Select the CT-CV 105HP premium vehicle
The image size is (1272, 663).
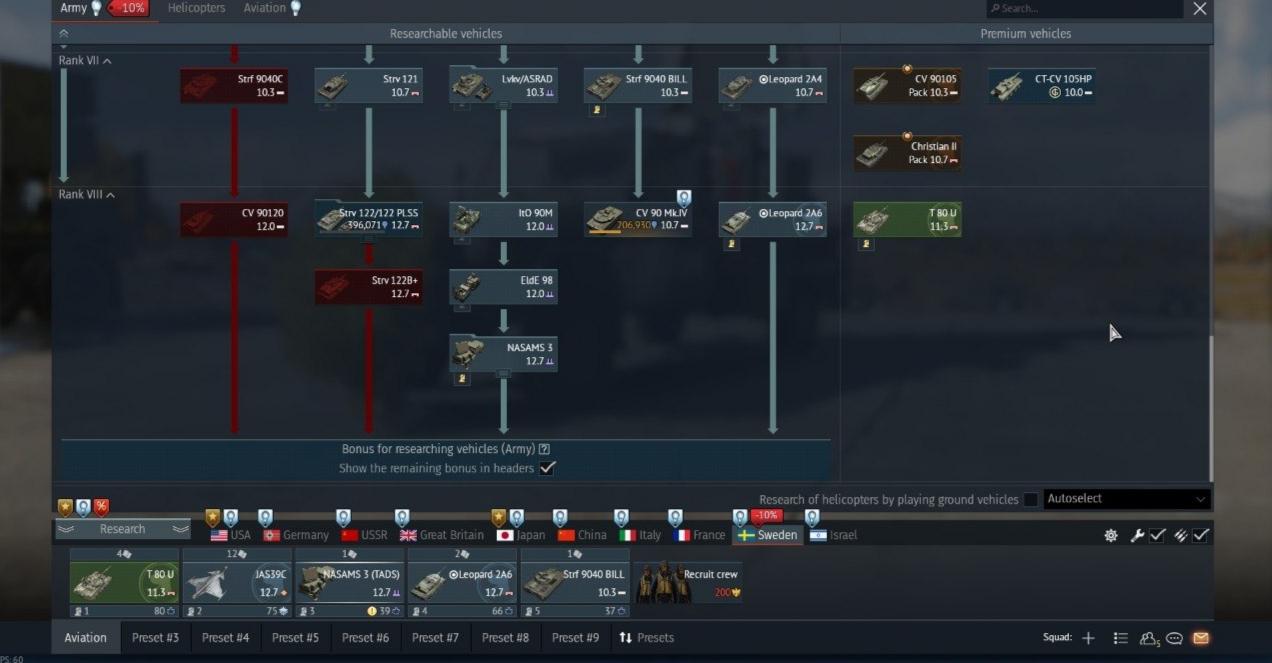[1041, 86]
